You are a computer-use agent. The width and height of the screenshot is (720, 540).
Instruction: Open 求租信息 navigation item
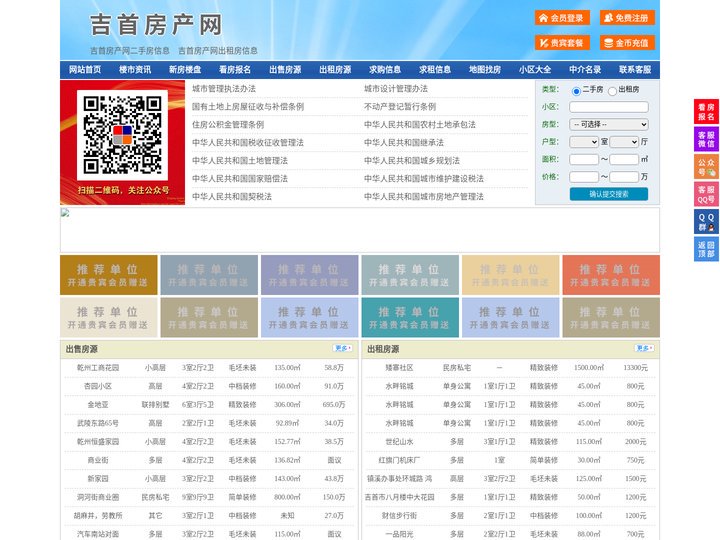(435, 69)
